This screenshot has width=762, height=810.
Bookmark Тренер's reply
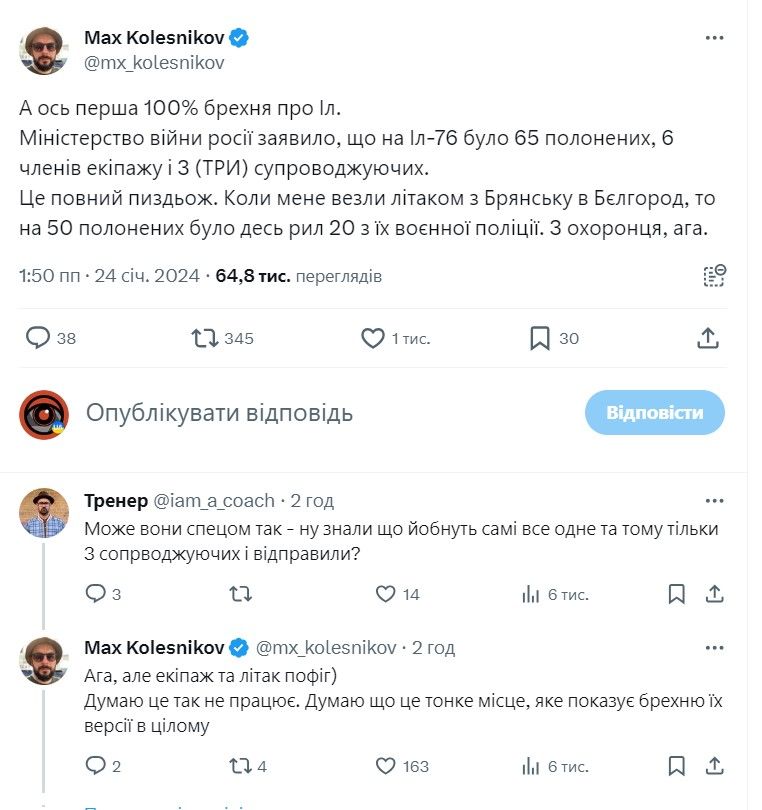676,594
